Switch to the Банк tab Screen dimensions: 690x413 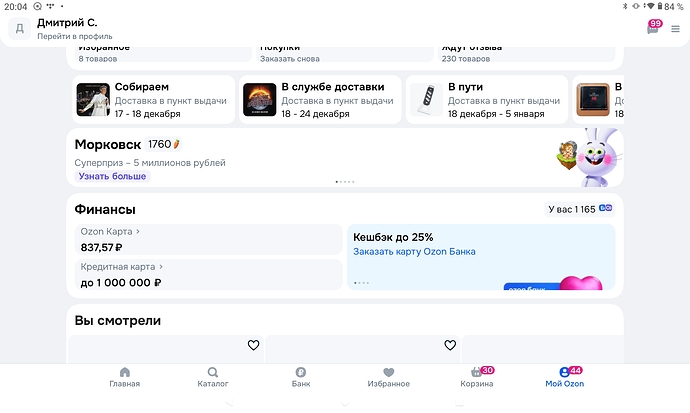click(x=301, y=377)
